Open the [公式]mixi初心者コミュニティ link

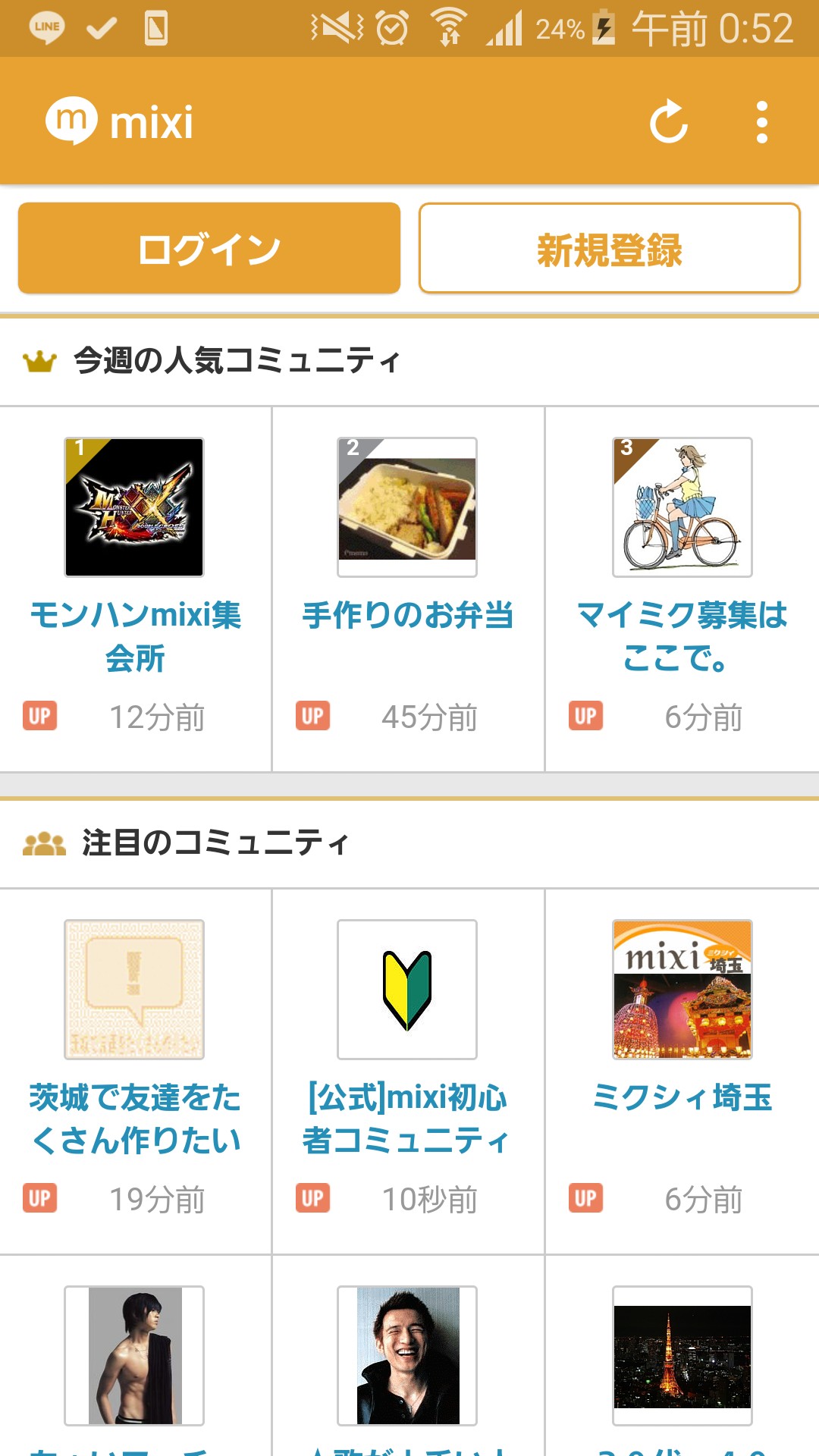(x=408, y=1119)
